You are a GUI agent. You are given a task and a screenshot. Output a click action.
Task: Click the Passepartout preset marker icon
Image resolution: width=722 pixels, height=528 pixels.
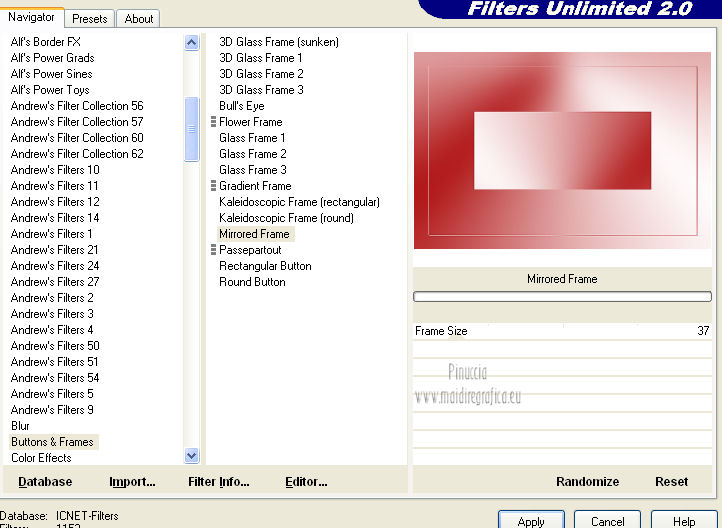(x=213, y=249)
